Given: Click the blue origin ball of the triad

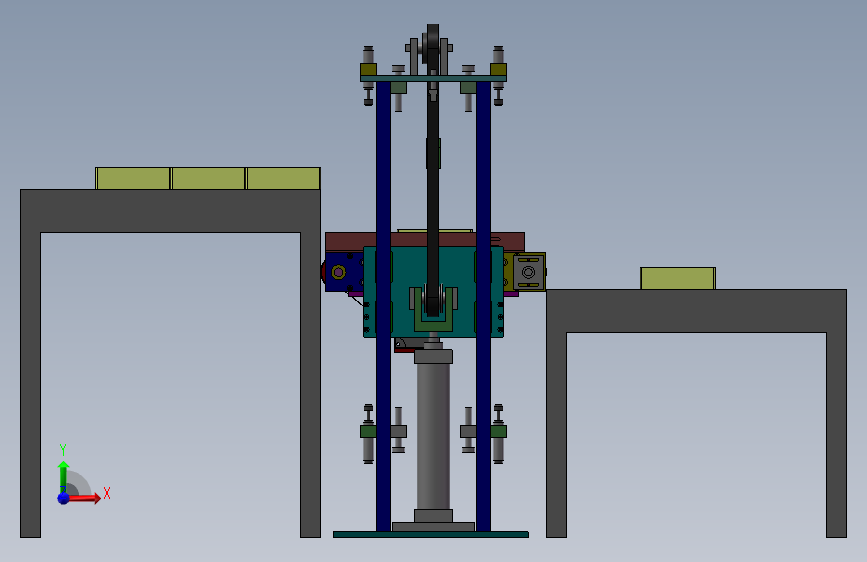Looking at the screenshot, I should point(64,498).
